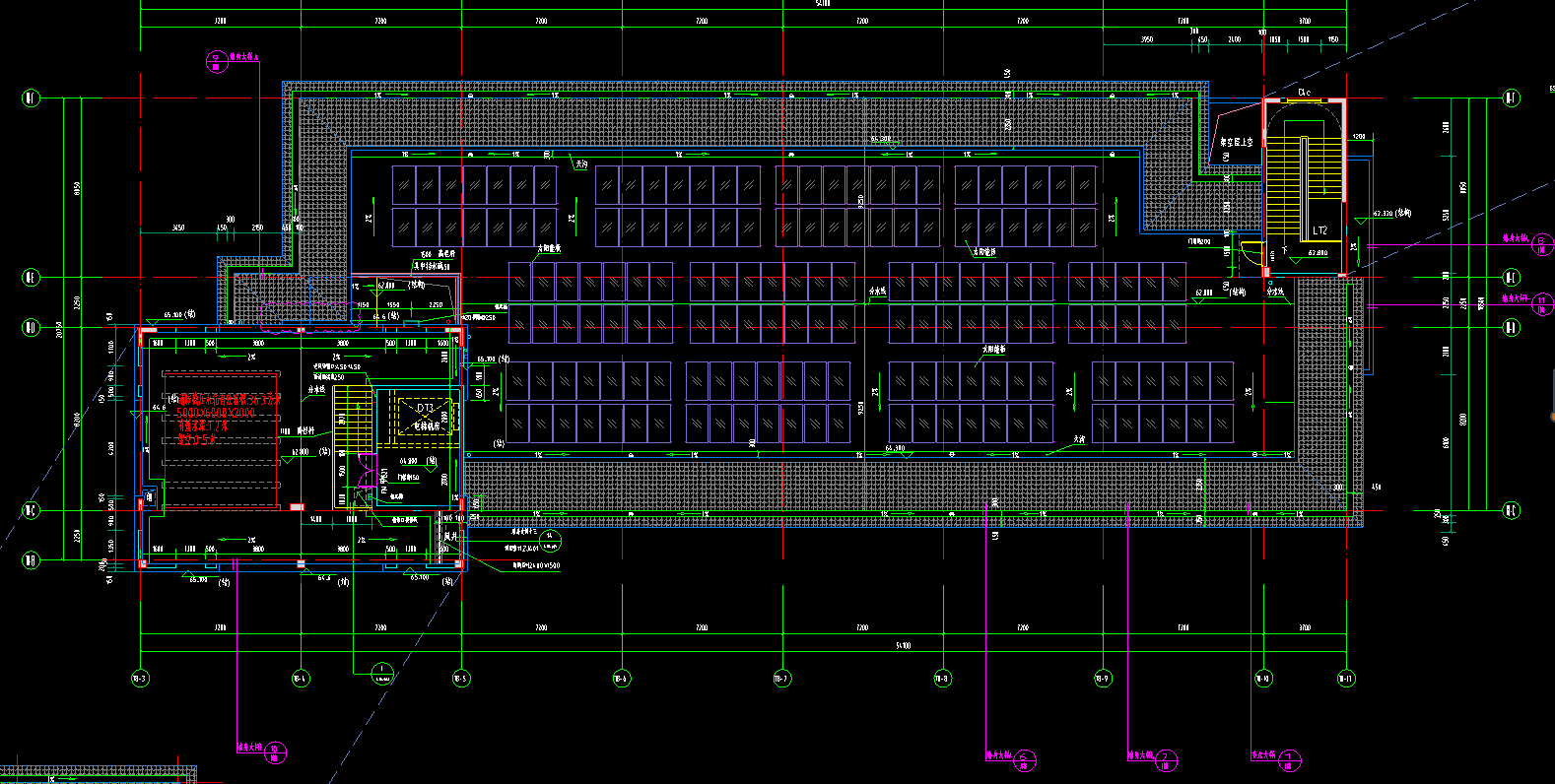Select the TB-9 axis bubble
The width and height of the screenshot is (1555, 784).
pyautogui.click(x=1103, y=679)
